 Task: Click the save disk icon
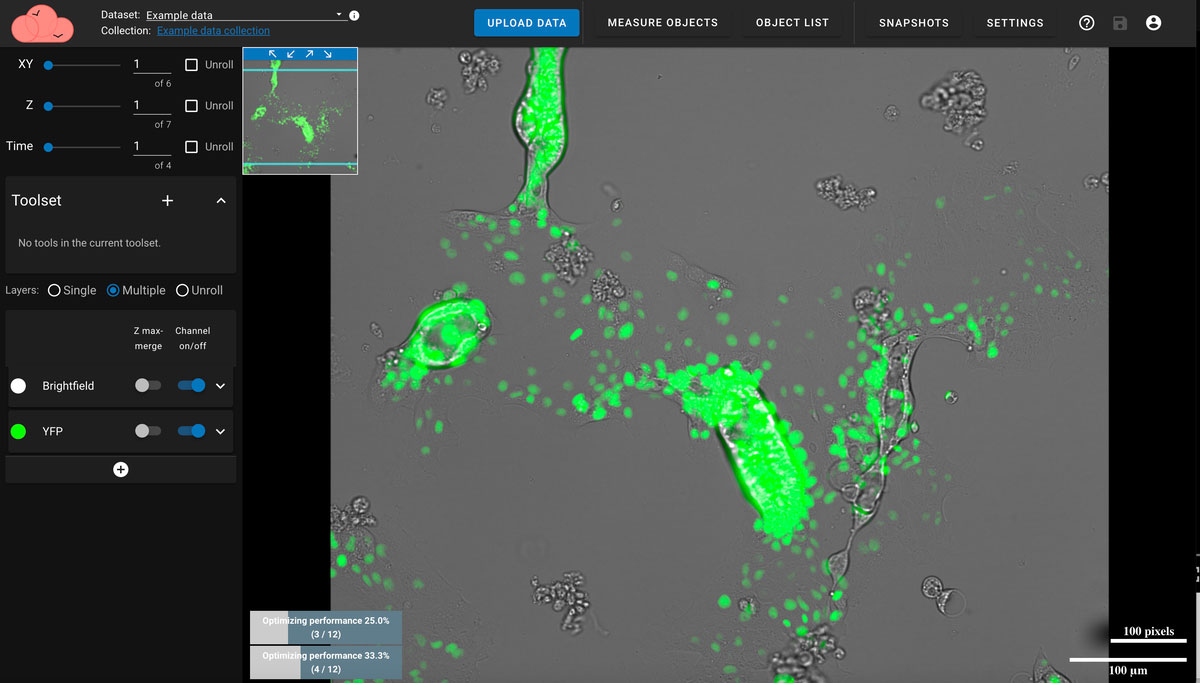1120,23
